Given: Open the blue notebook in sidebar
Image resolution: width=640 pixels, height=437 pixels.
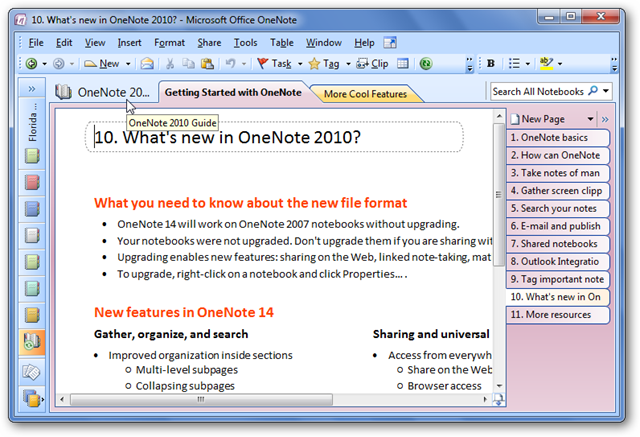Looking at the screenshot, I should coord(32,209).
